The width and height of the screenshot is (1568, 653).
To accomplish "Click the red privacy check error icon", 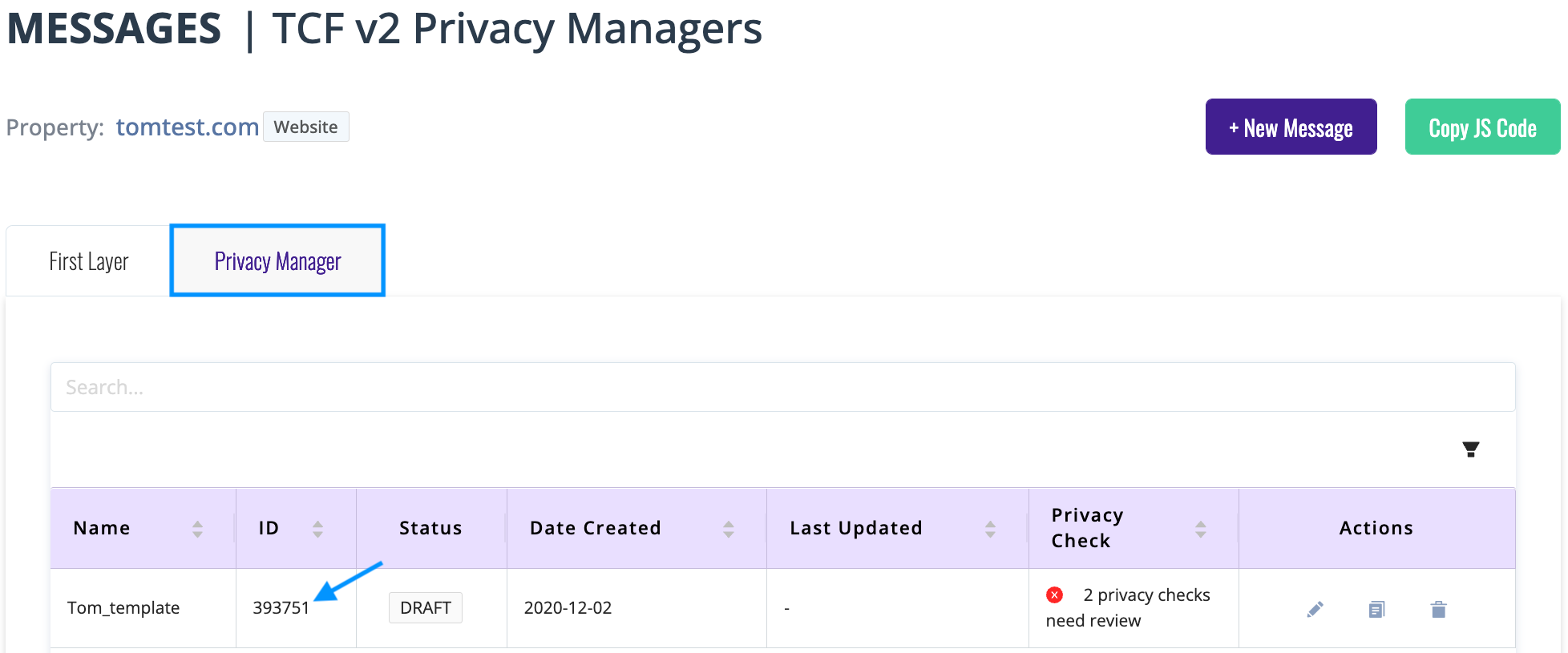I will click(1054, 595).
